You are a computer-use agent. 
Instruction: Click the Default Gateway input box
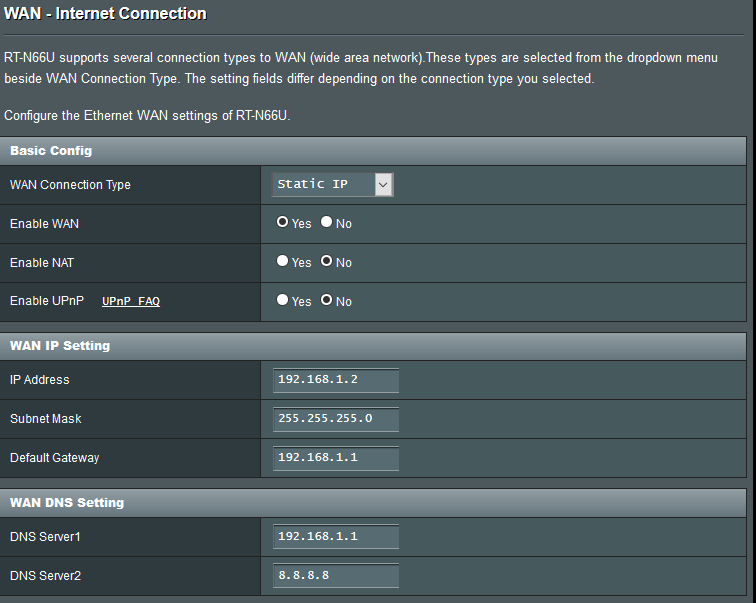[x=335, y=458]
